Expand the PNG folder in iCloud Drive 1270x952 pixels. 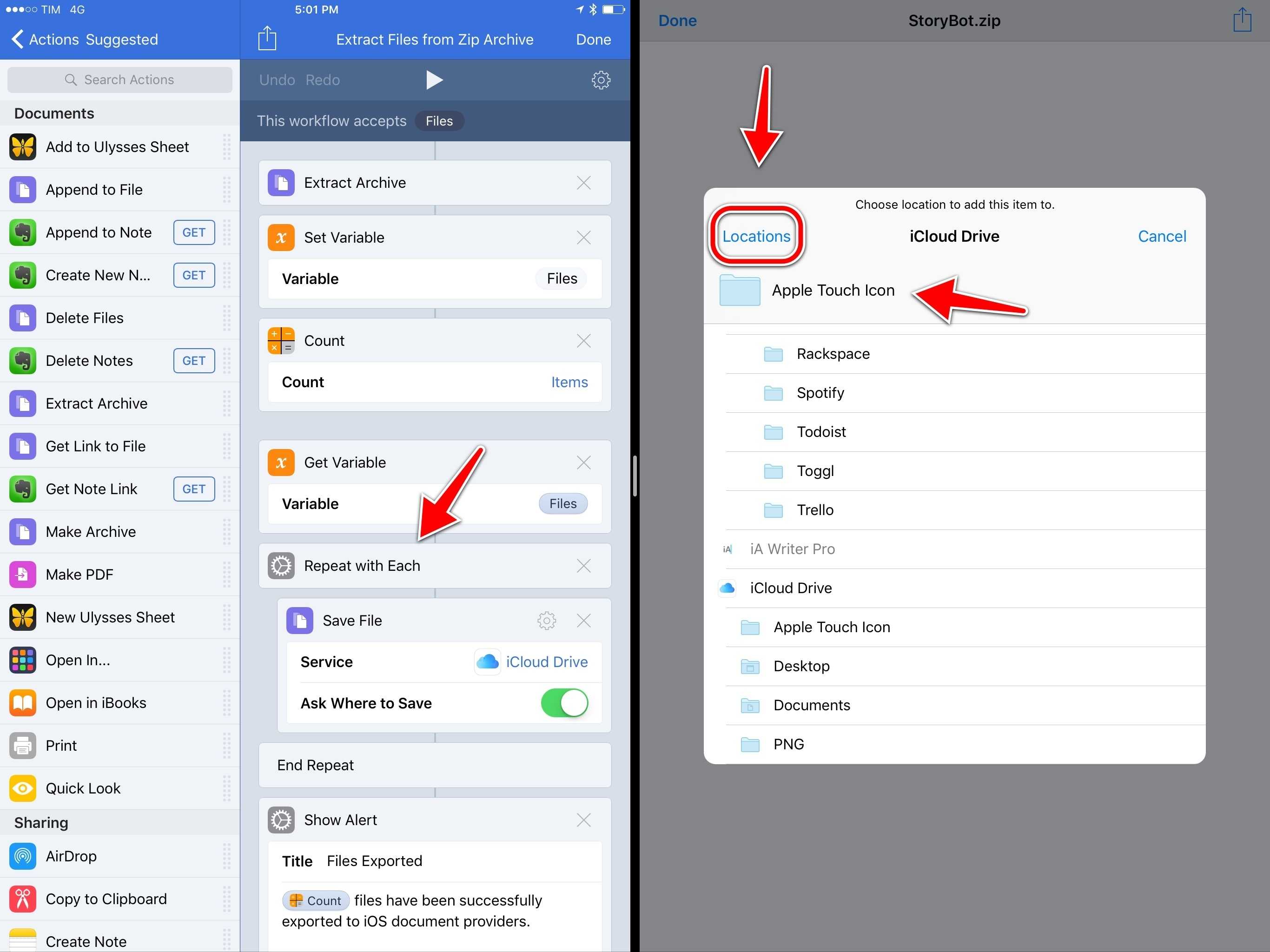point(789,743)
